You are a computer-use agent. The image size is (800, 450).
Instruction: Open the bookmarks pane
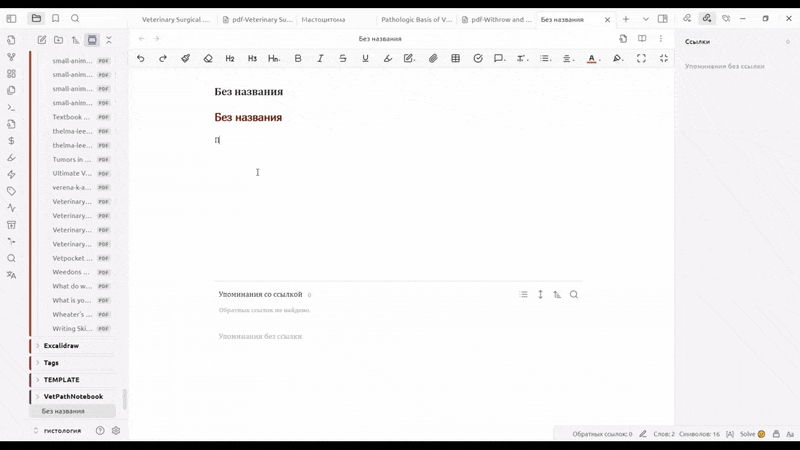(x=56, y=18)
